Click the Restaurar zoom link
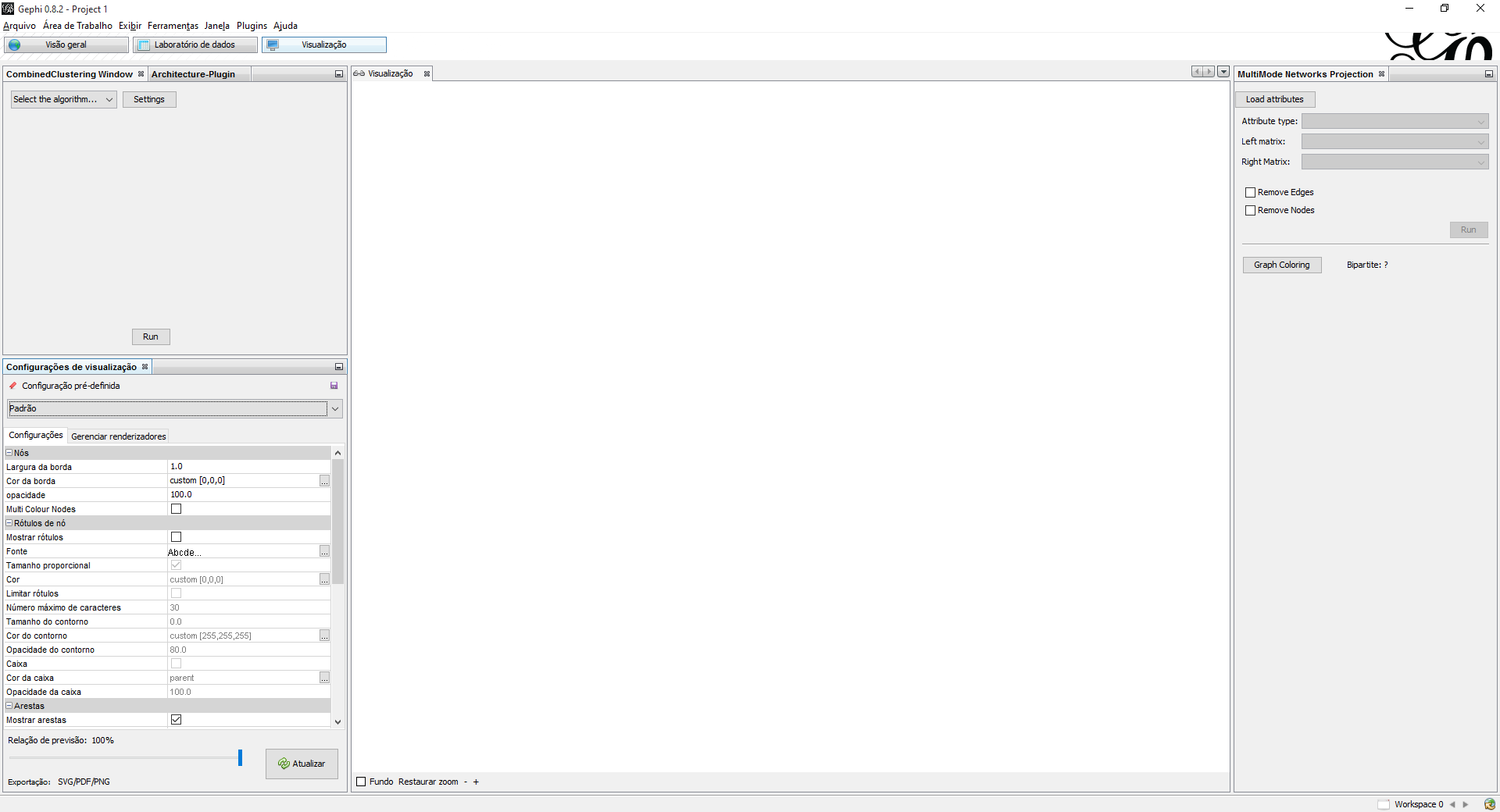 (x=428, y=782)
